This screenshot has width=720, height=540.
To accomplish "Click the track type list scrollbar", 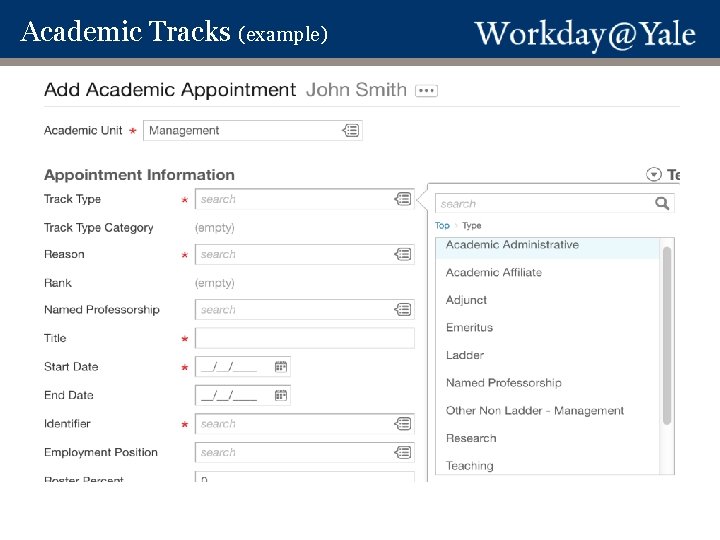I will pyautogui.click(x=667, y=335).
